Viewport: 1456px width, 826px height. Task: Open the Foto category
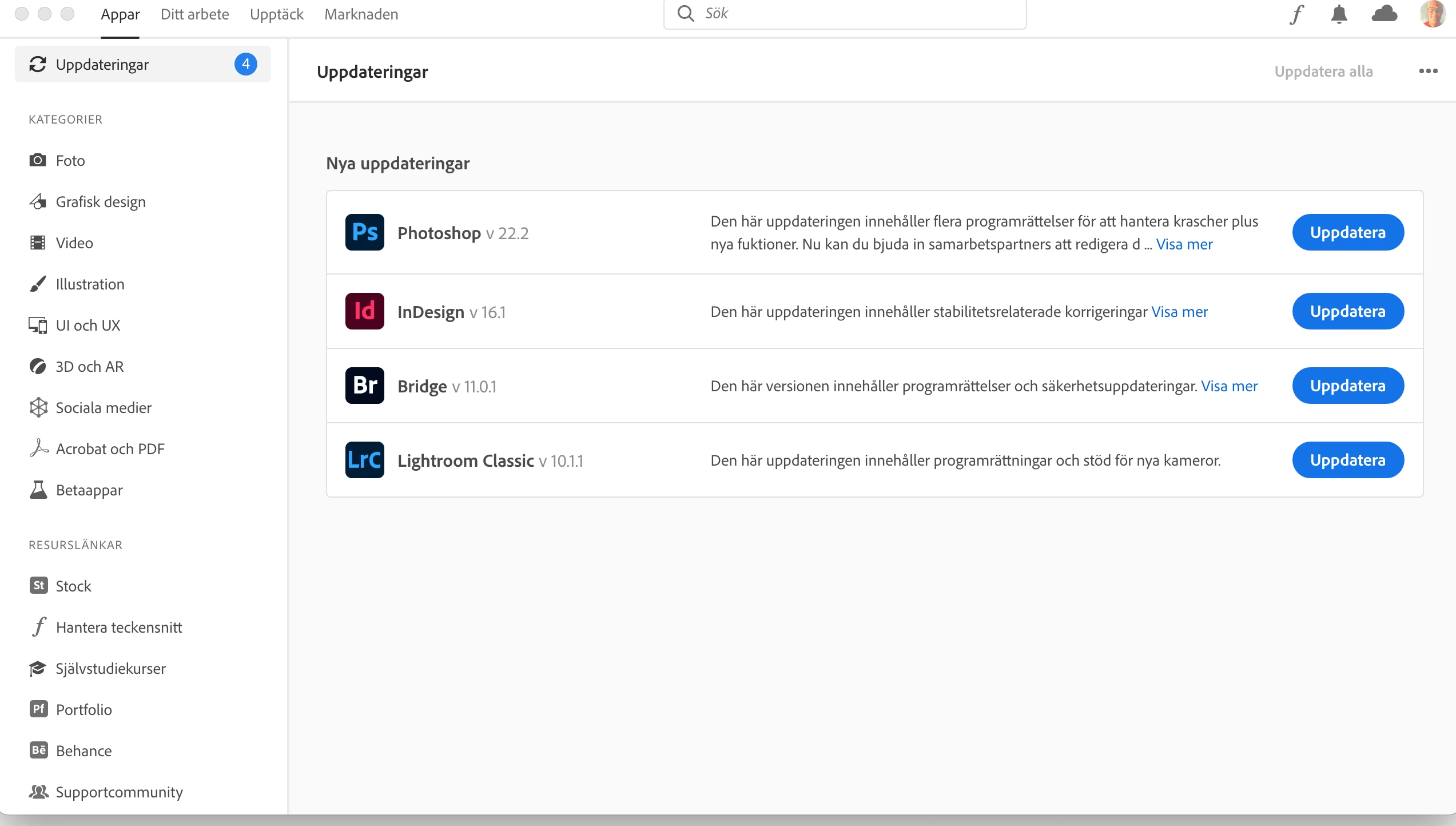(70, 161)
